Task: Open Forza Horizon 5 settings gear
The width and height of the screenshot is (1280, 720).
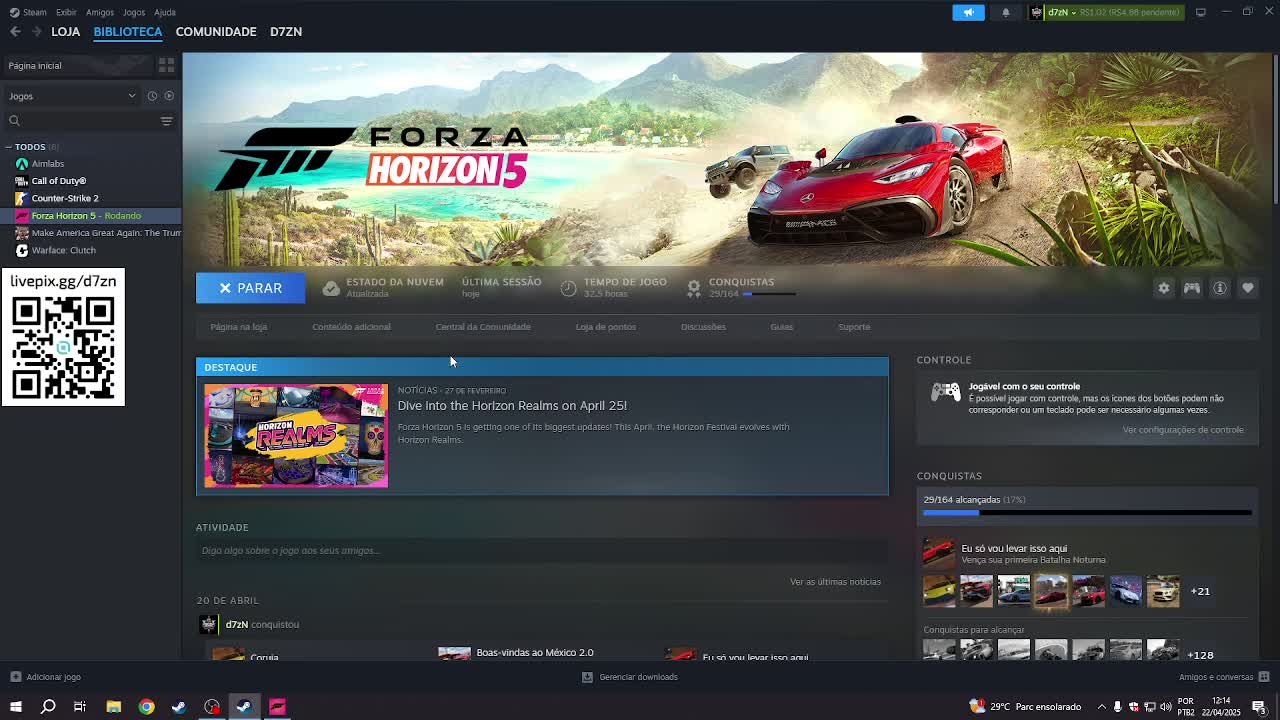Action: click(x=1163, y=288)
